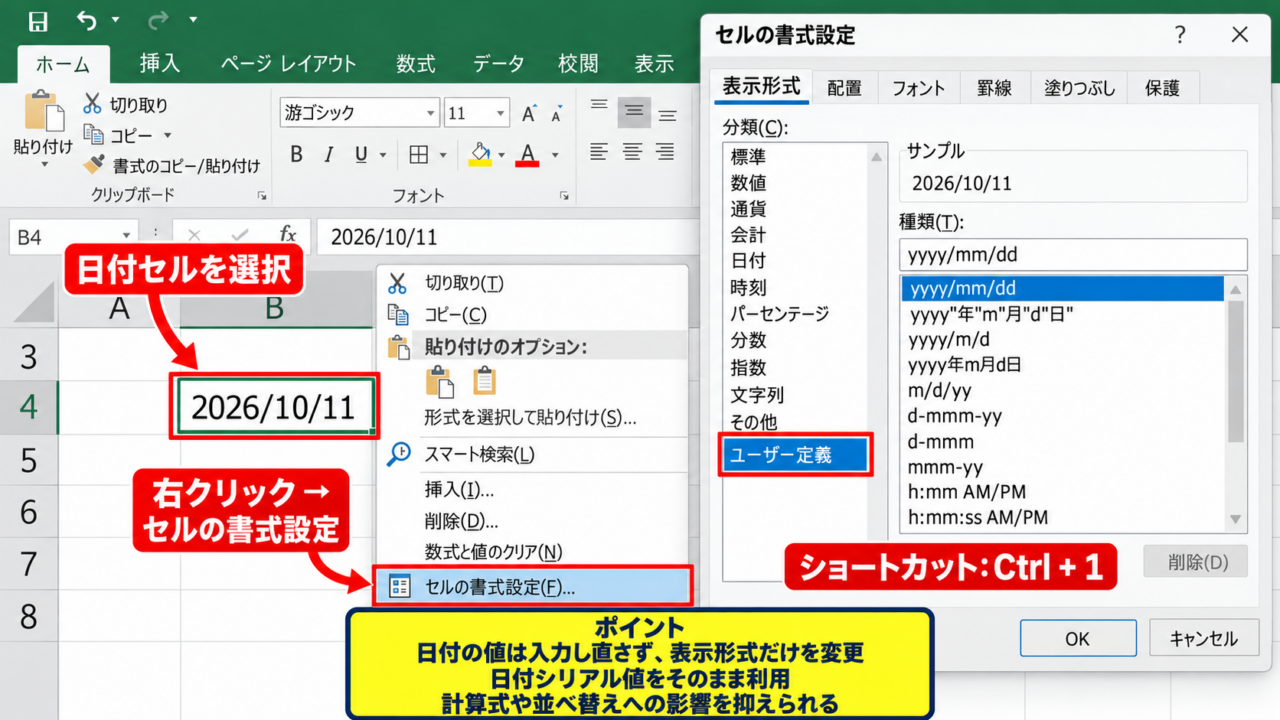1280x720 pixels.
Task: Toggle Underline formatting
Action: (x=360, y=154)
